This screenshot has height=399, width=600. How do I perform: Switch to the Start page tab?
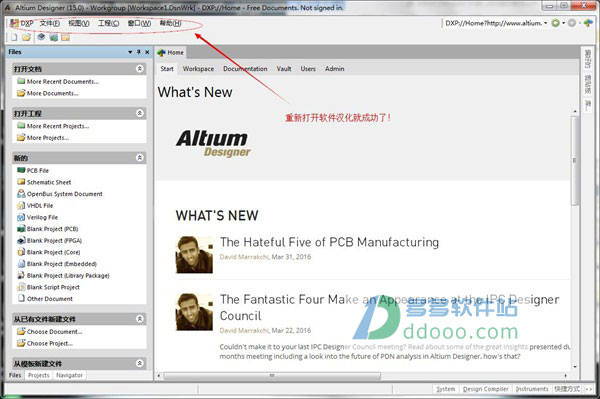167,69
